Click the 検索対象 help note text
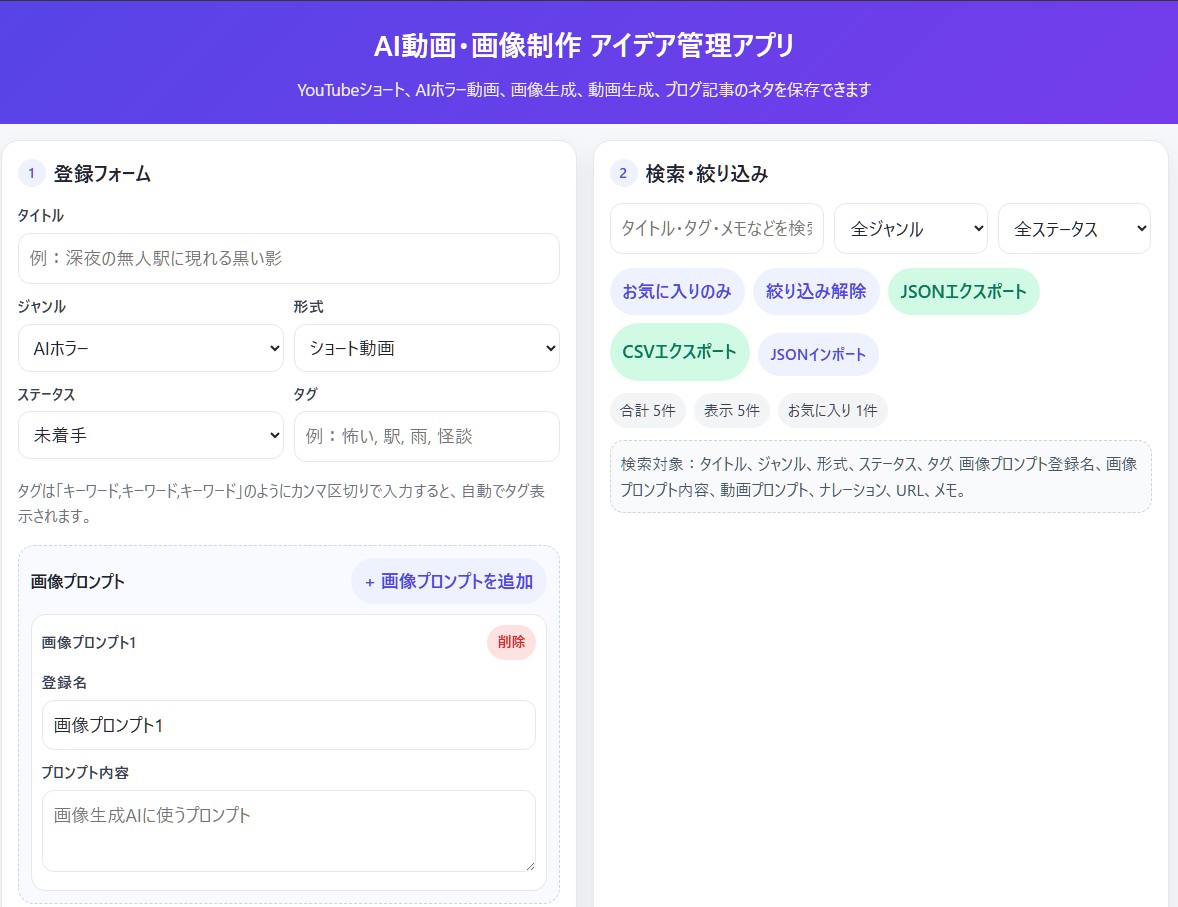The image size is (1178, 907). tap(880, 476)
